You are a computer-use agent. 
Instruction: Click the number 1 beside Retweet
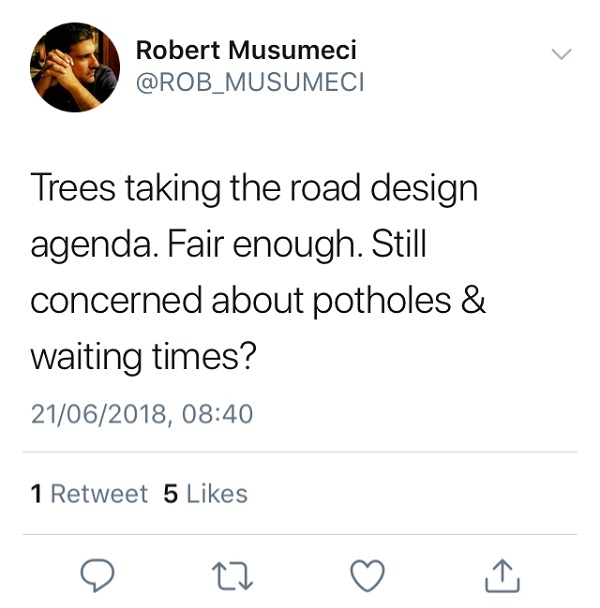[x=36, y=493]
